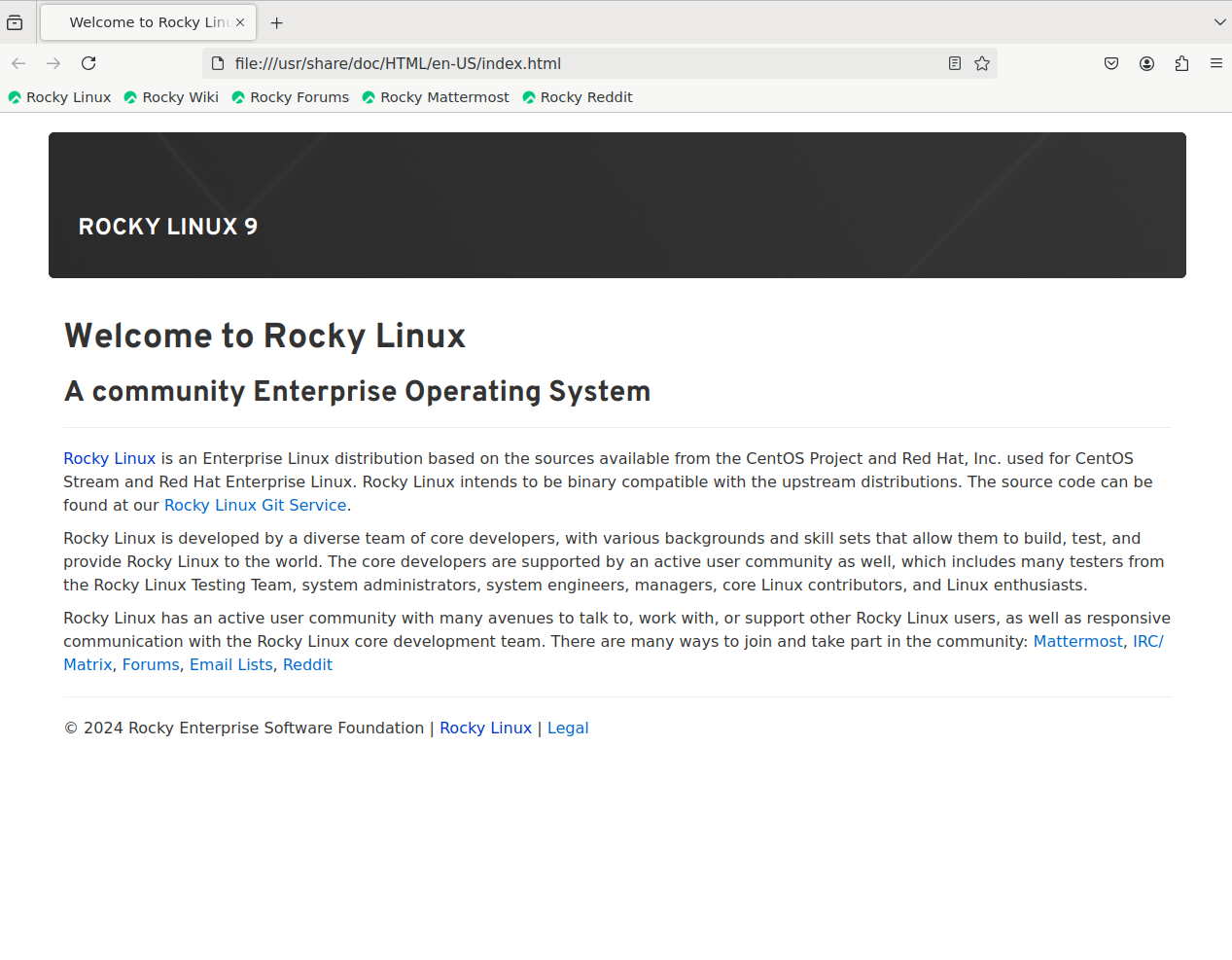The width and height of the screenshot is (1232, 960).
Task: Expand the list all tabs chevron
Action: [x=1220, y=22]
